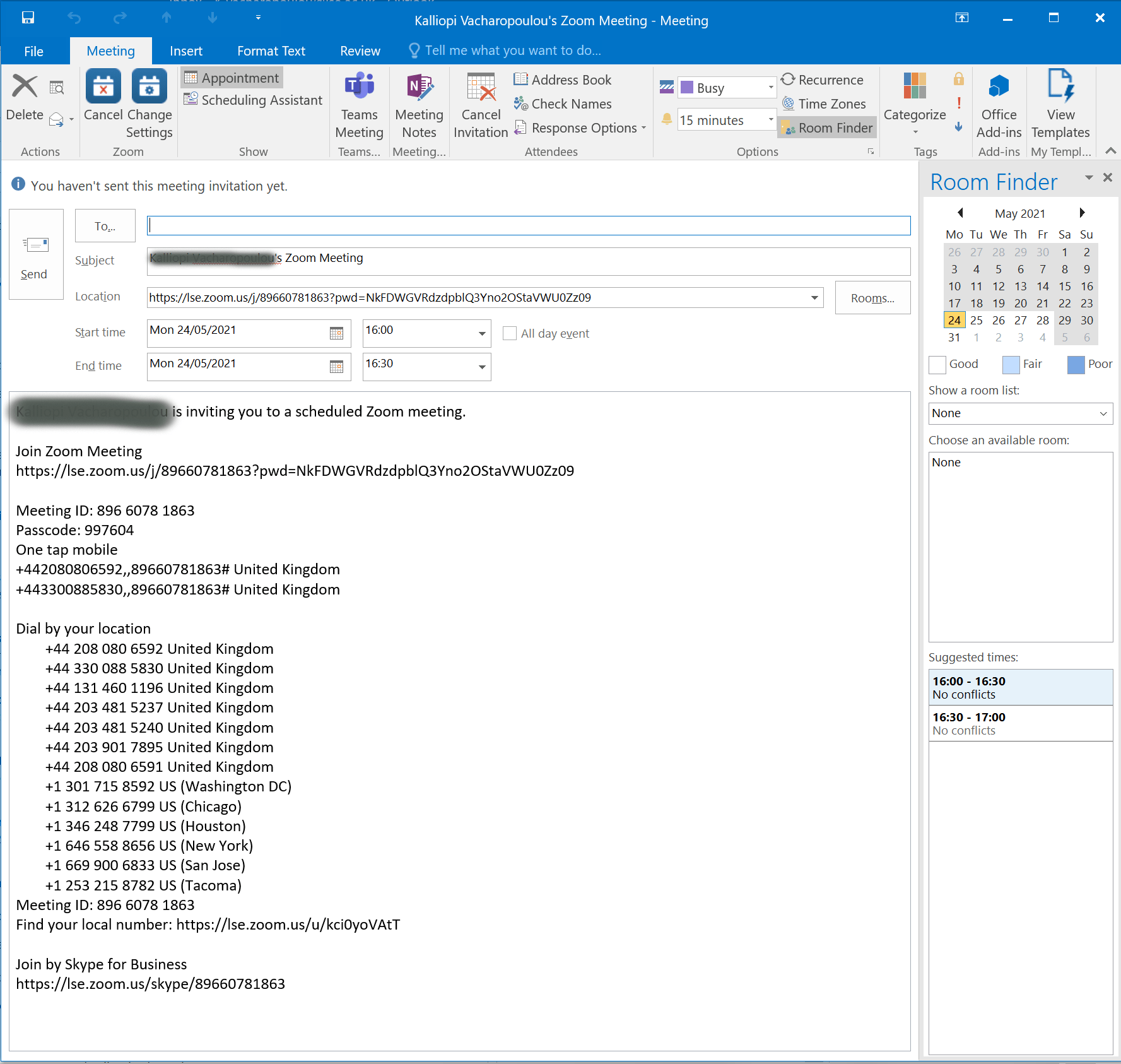The width and height of the screenshot is (1121, 1064).
Task: Open the Show a room list dropdown
Action: [x=1020, y=413]
